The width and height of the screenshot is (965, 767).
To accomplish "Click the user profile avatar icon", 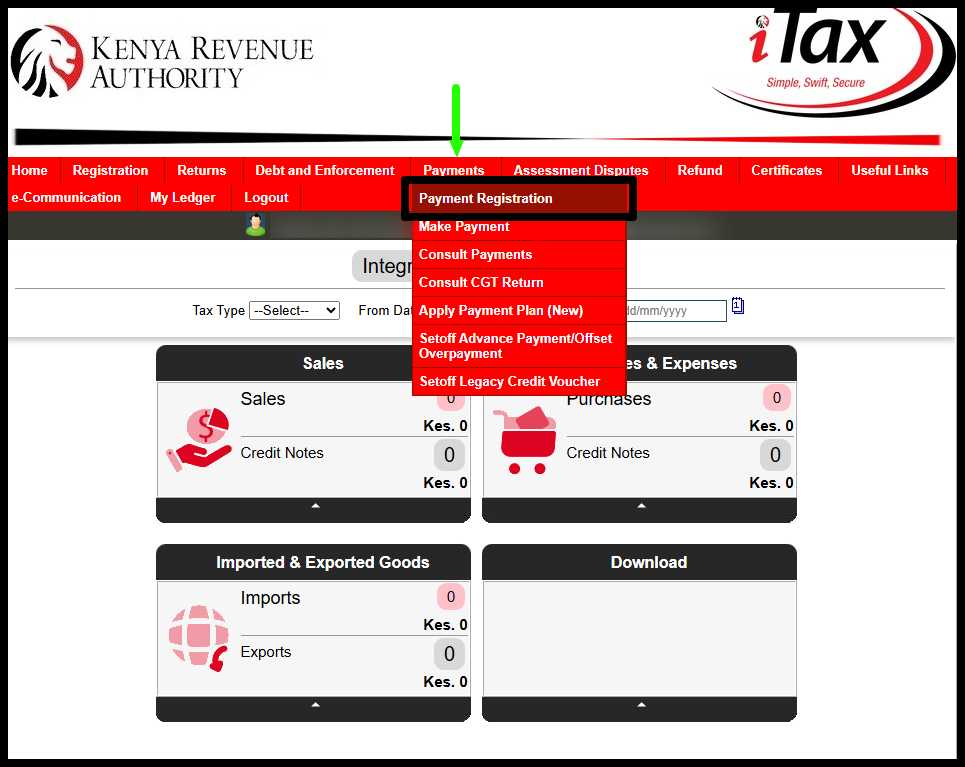I will (x=255, y=225).
